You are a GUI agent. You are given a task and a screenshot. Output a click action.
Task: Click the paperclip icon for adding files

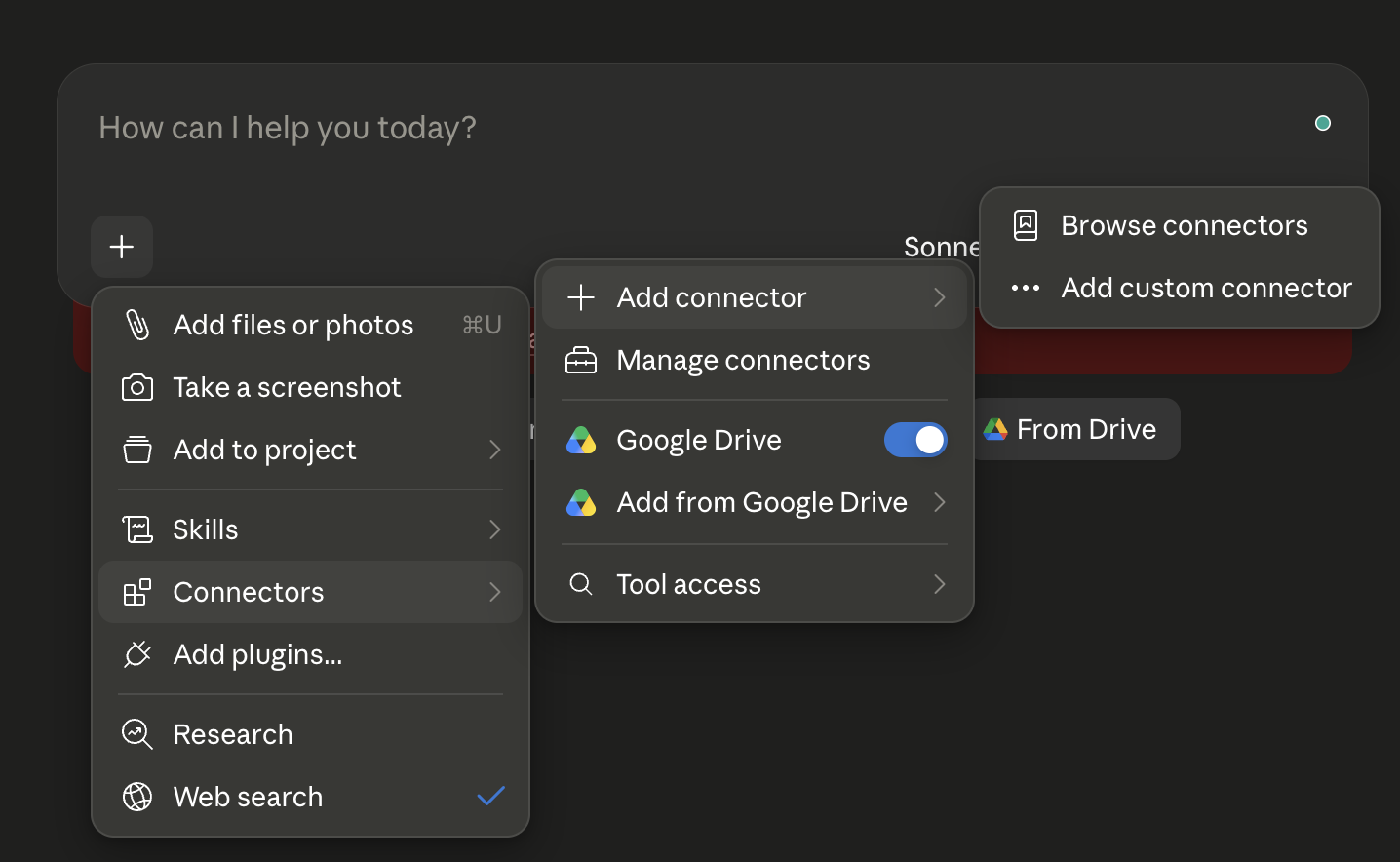point(137,325)
